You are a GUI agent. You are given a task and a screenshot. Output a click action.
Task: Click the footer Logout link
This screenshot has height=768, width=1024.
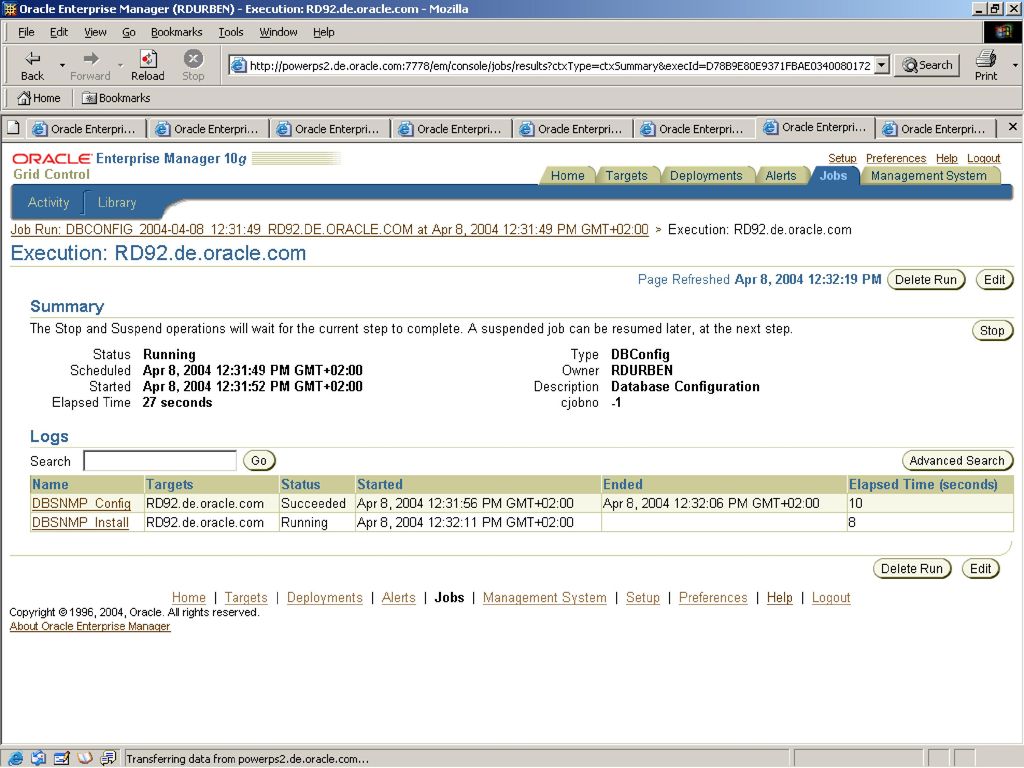tap(831, 598)
